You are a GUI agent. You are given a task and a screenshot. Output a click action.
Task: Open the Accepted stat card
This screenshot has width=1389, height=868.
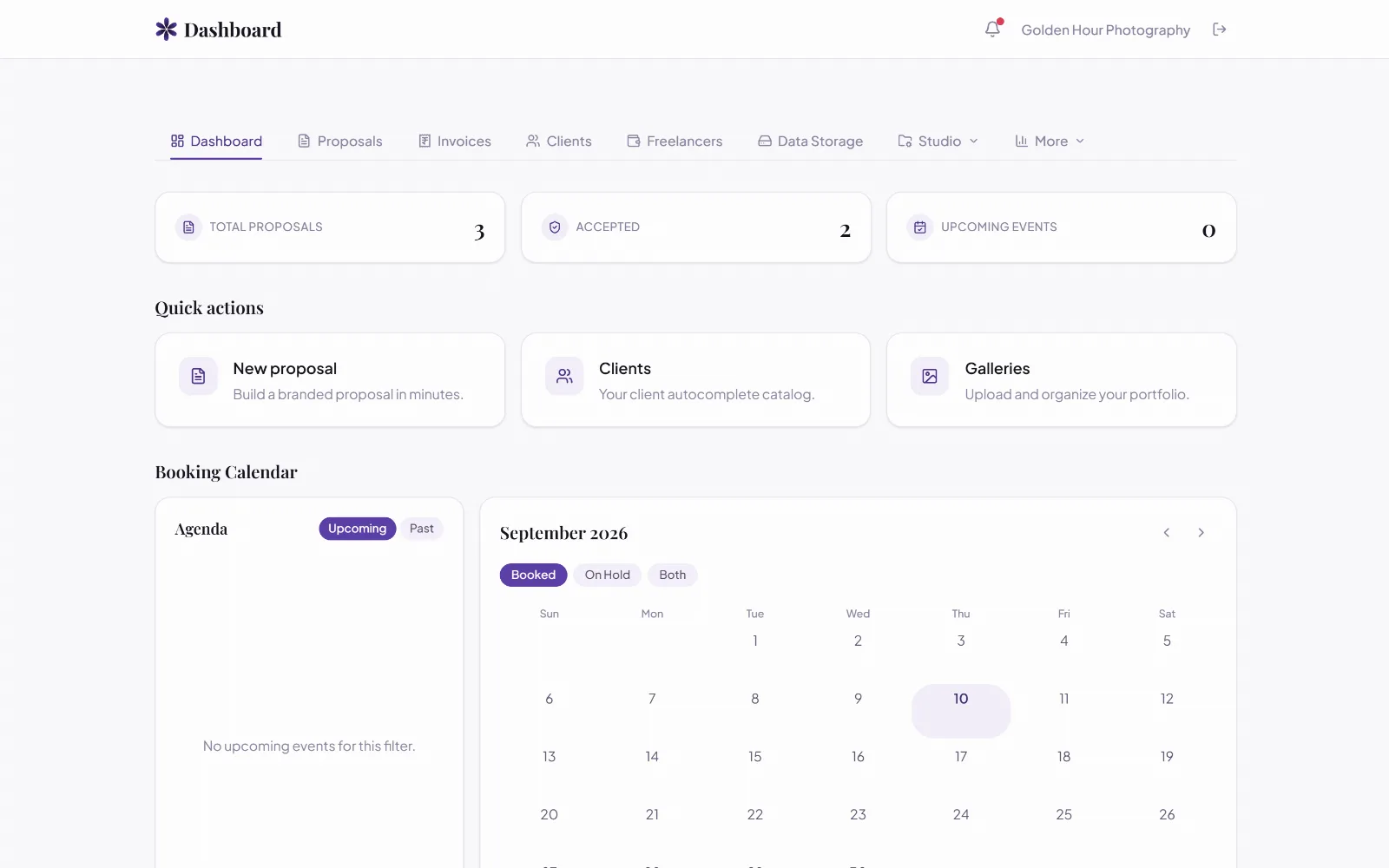(695, 227)
